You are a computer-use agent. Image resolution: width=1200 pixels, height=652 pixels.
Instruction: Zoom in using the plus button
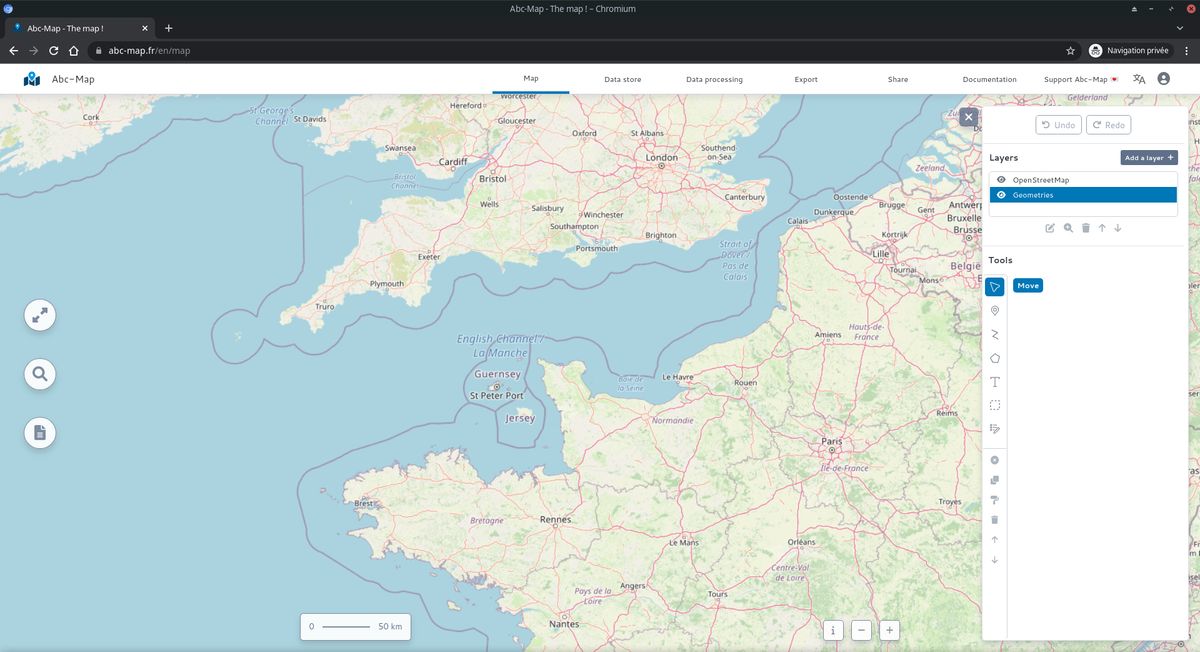pos(889,630)
